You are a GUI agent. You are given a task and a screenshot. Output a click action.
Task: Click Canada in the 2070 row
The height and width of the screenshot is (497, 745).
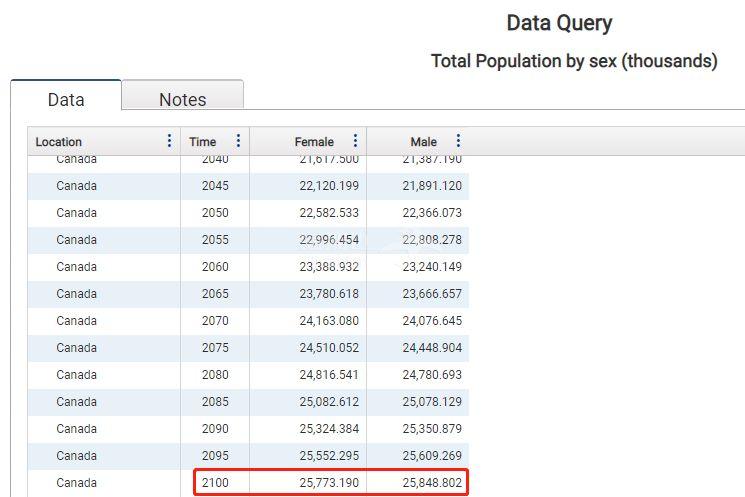(76, 321)
